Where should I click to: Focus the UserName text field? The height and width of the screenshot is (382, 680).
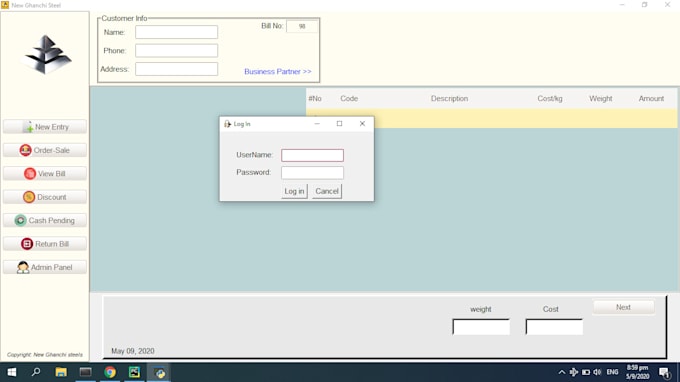tap(312, 155)
